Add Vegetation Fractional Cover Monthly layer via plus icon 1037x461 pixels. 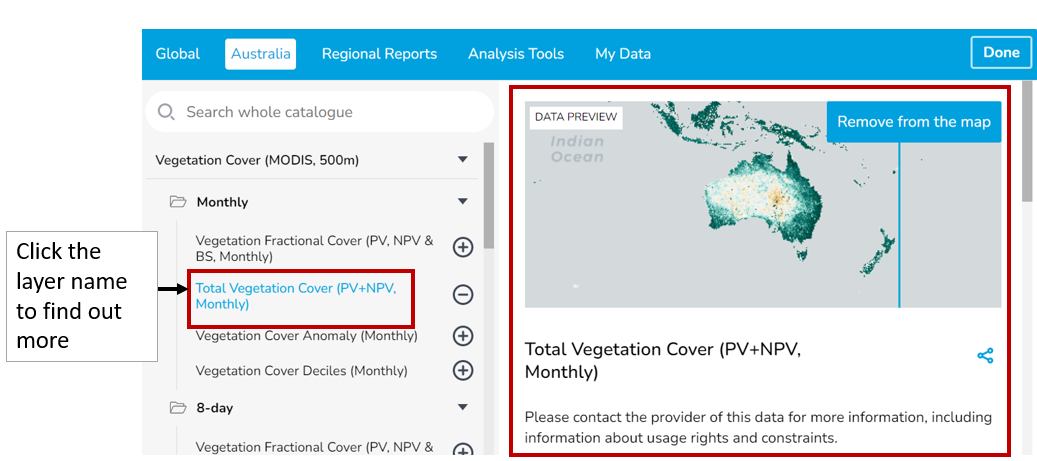pos(463,247)
